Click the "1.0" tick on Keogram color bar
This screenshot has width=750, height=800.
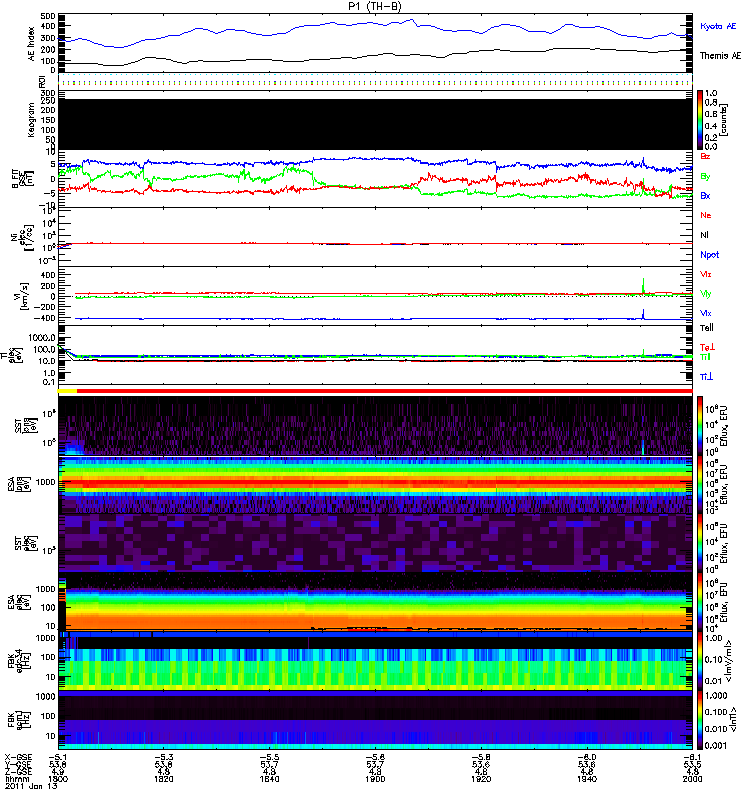pyautogui.click(x=711, y=93)
